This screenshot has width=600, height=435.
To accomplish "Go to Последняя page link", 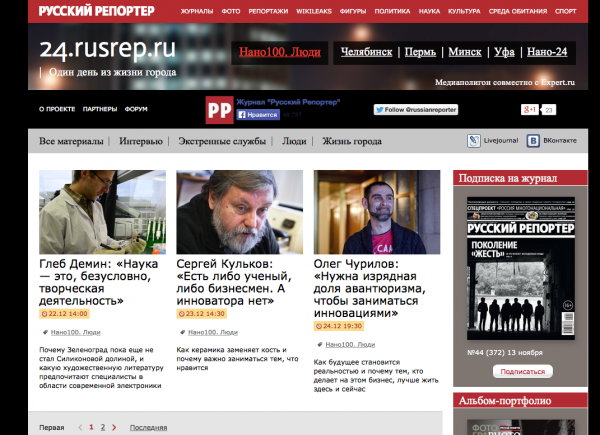I will (x=148, y=428).
